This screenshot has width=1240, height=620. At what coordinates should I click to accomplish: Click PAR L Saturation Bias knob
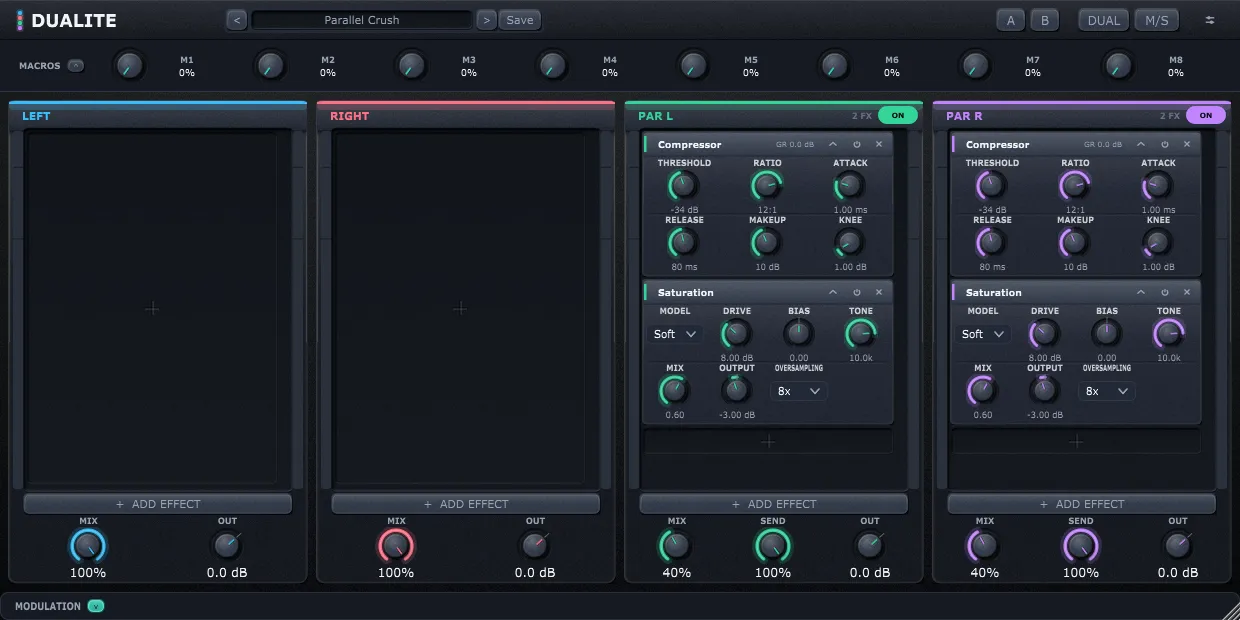[x=799, y=334]
